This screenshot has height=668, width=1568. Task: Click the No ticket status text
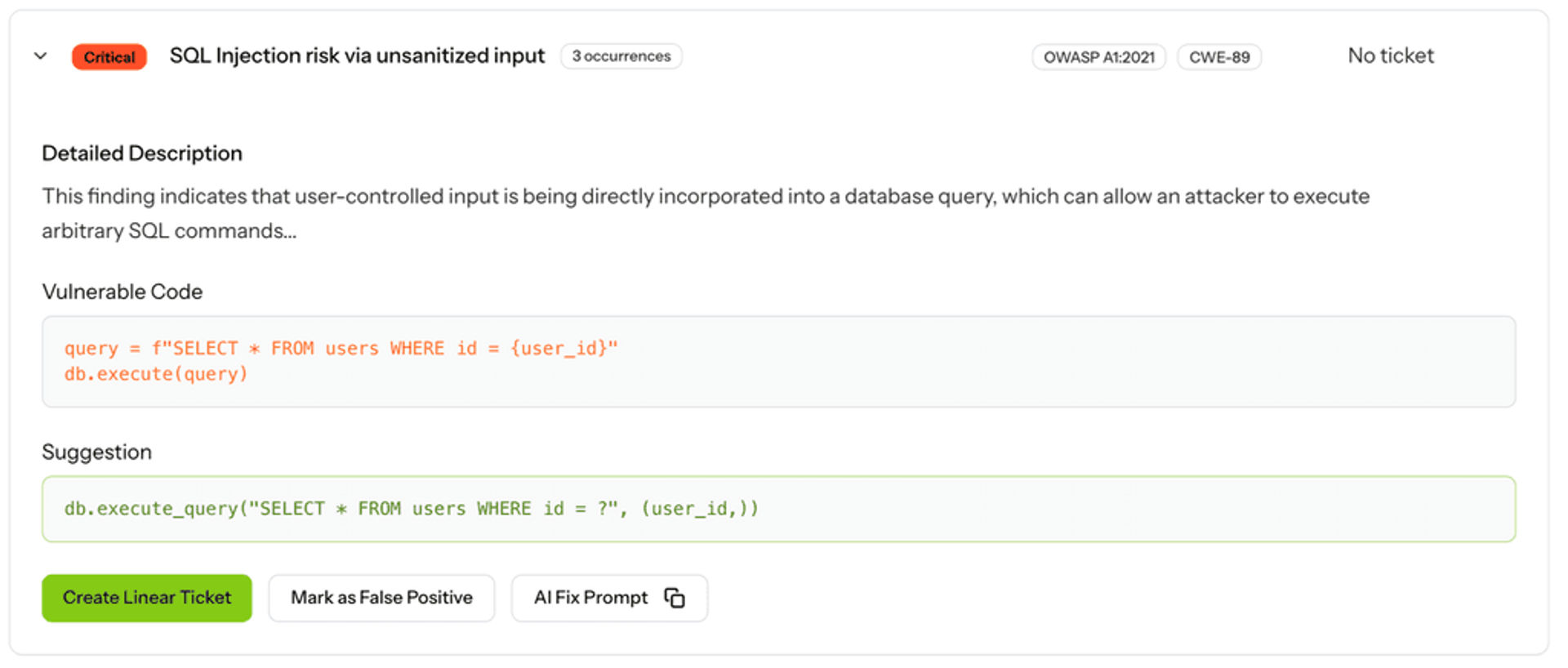(1391, 56)
